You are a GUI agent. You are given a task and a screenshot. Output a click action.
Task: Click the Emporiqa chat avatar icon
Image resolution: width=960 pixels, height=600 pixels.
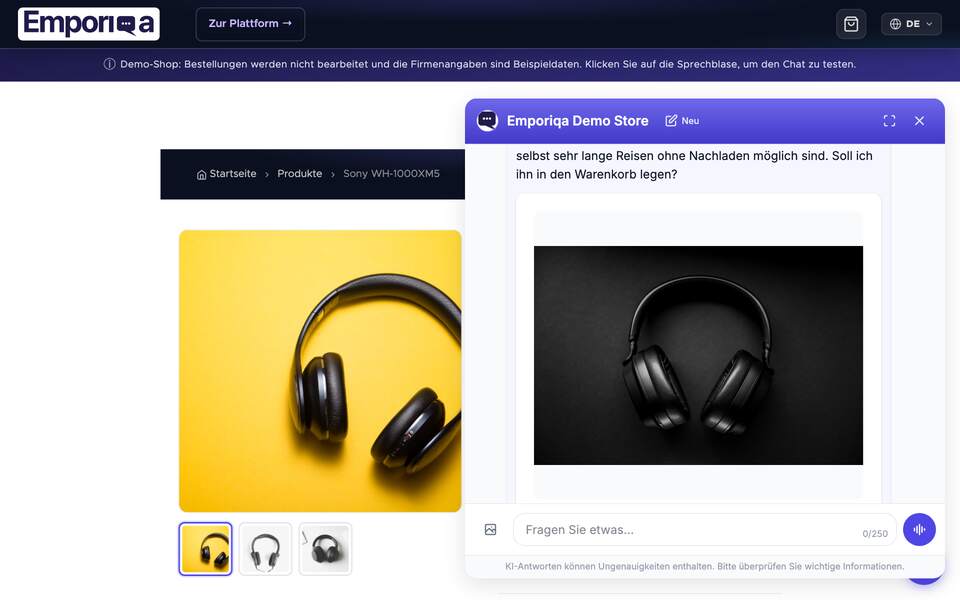tap(487, 121)
